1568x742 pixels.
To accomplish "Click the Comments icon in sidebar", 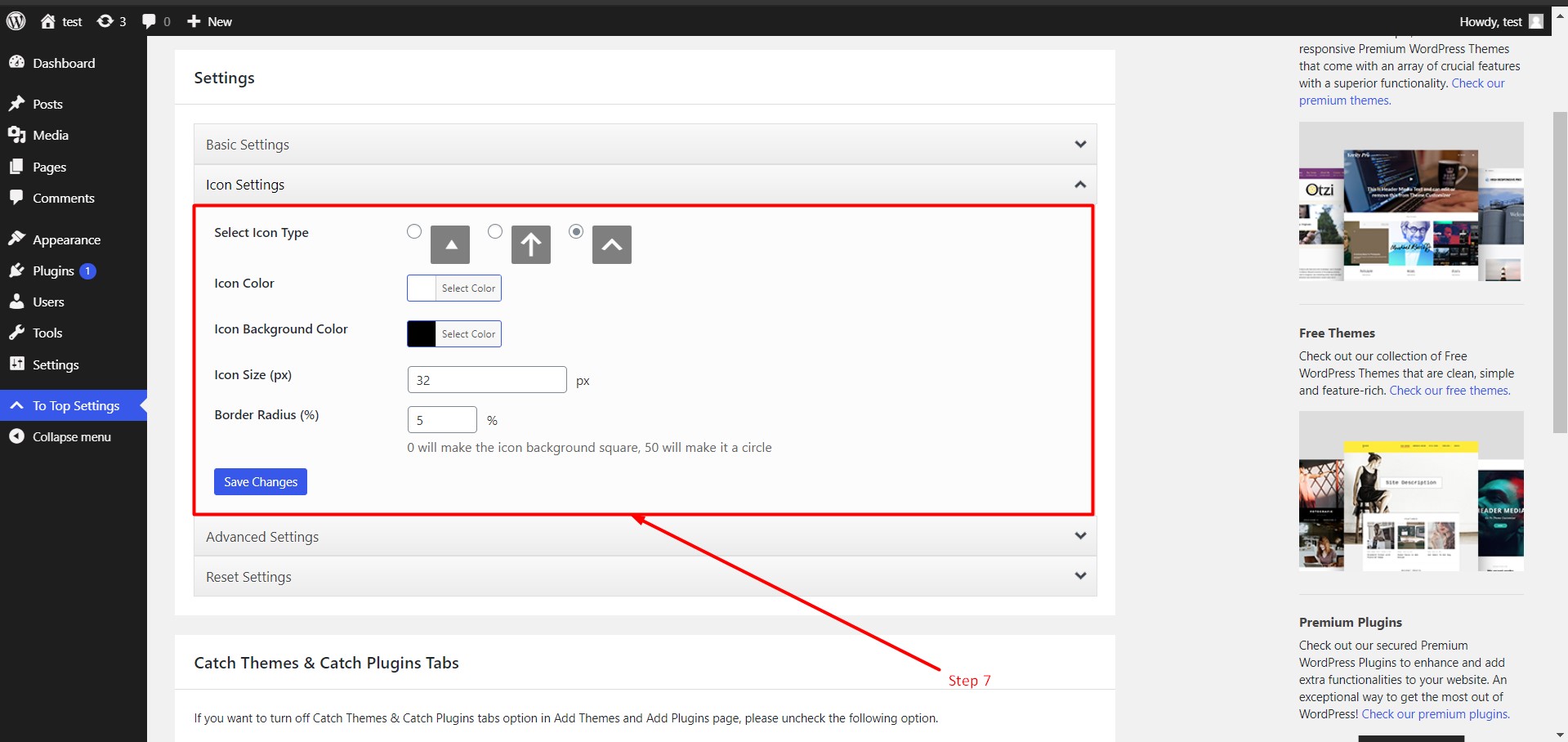I will click(x=16, y=198).
